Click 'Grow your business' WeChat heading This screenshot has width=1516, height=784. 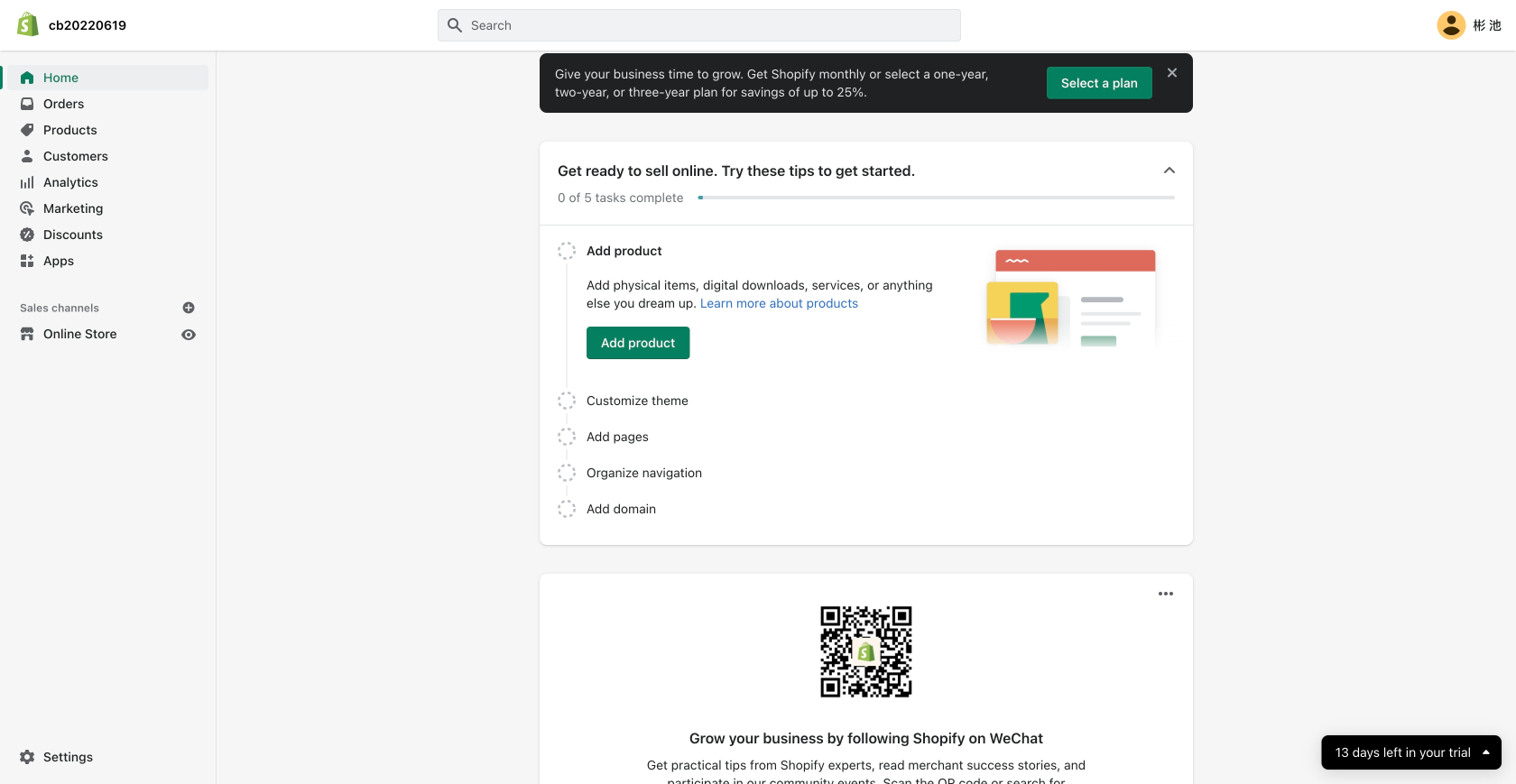point(866,738)
